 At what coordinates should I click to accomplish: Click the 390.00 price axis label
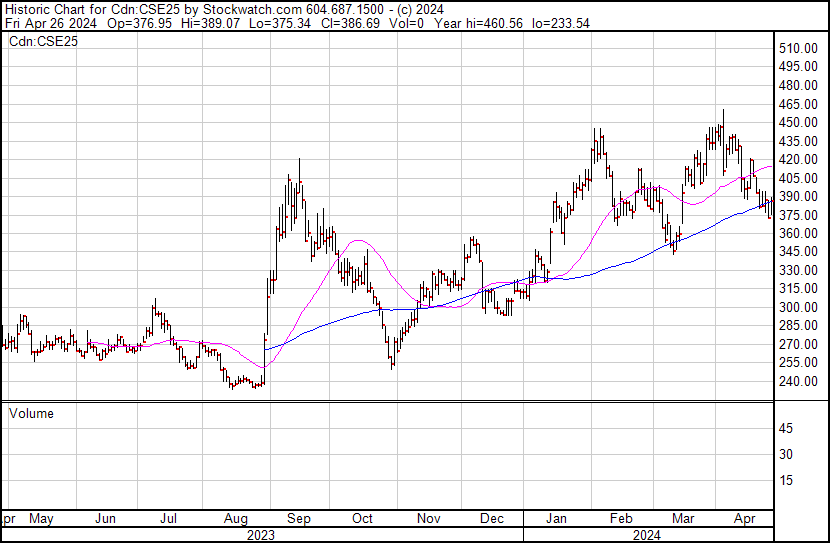coord(798,196)
